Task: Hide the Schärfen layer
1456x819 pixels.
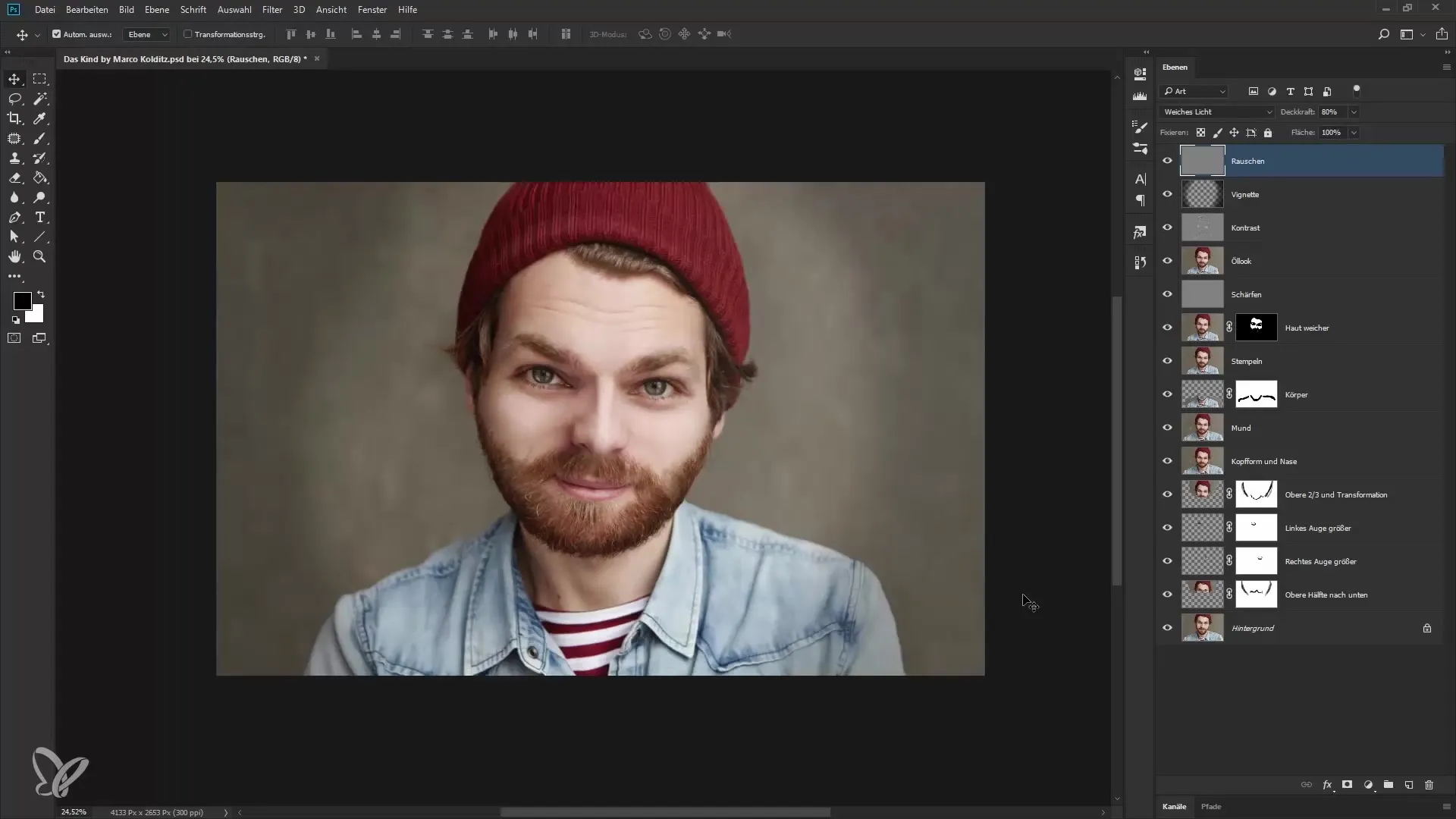Action: pyautogui.click(x=1168, y=294)
